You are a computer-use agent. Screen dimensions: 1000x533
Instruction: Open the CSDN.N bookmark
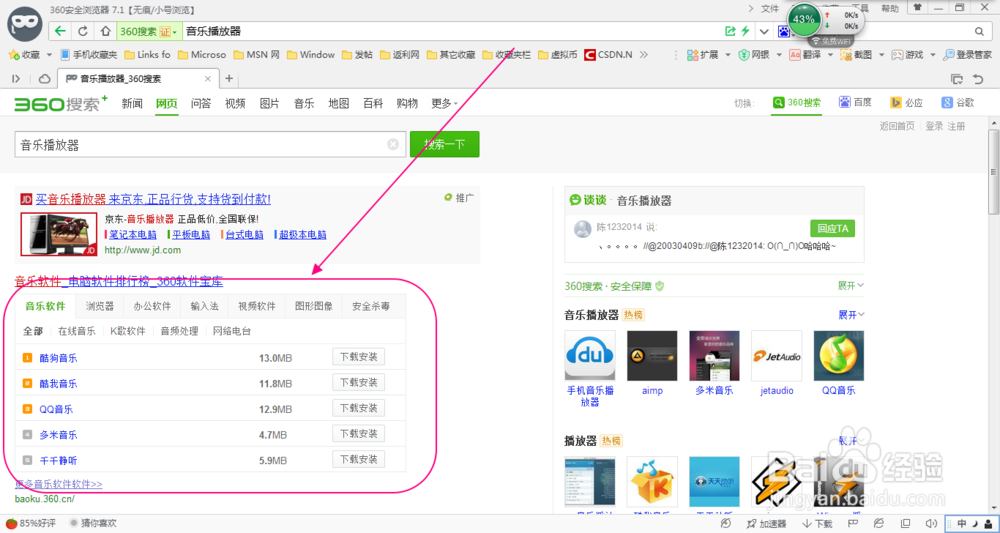pyautogui.click(x=608, y=55)
